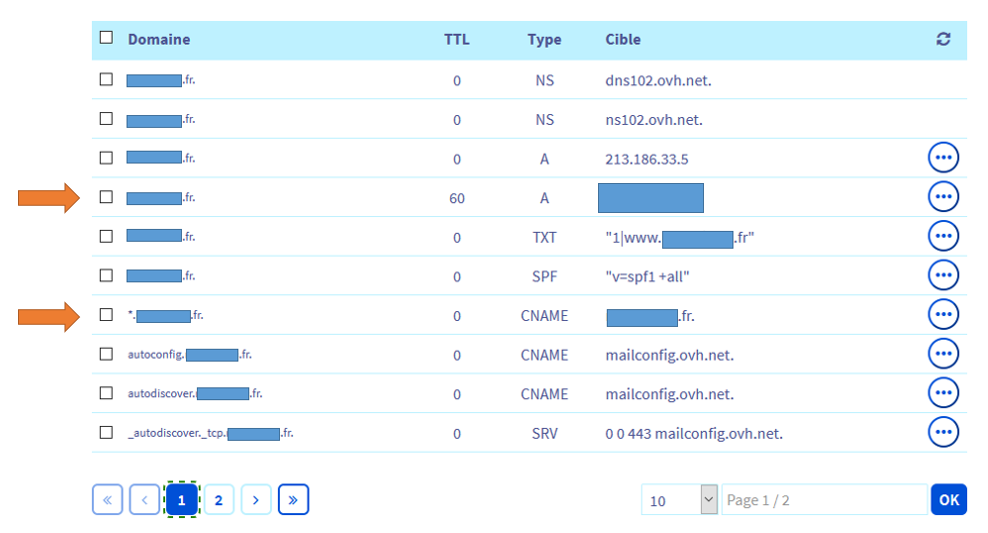
Task: Open actions menu for wildcard CNAME record
Action: (943, 314)
